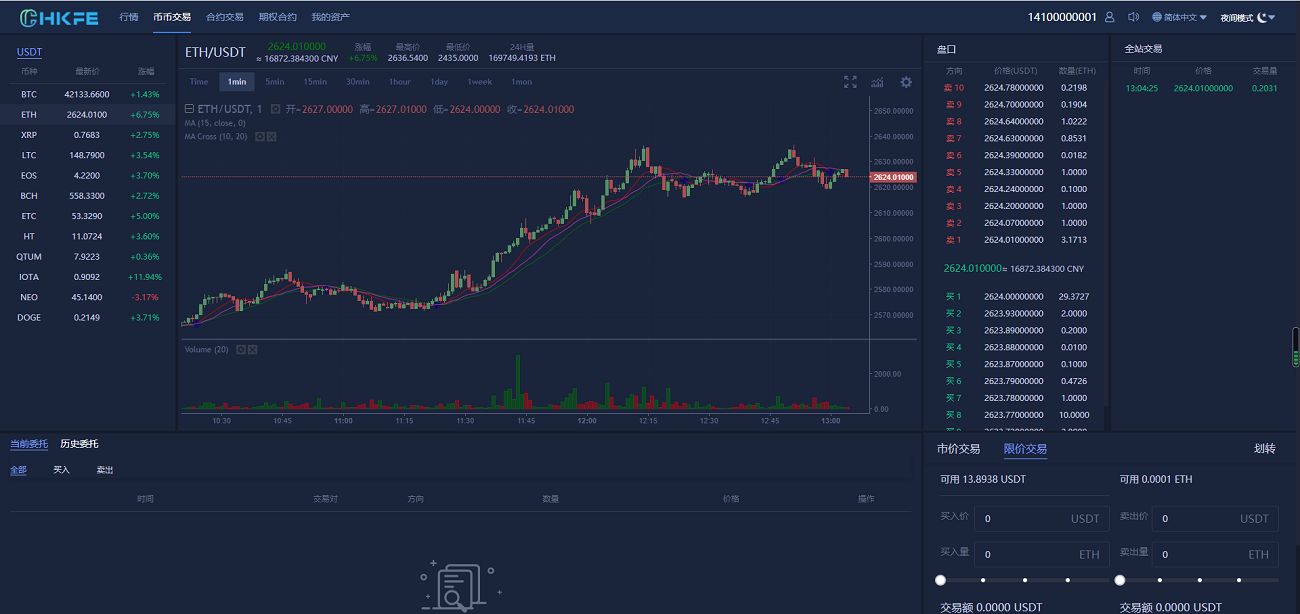The width and height of the screenshot is (1300, 614).
Task: Open the user account profile icon
Action: coord(1109,17)
